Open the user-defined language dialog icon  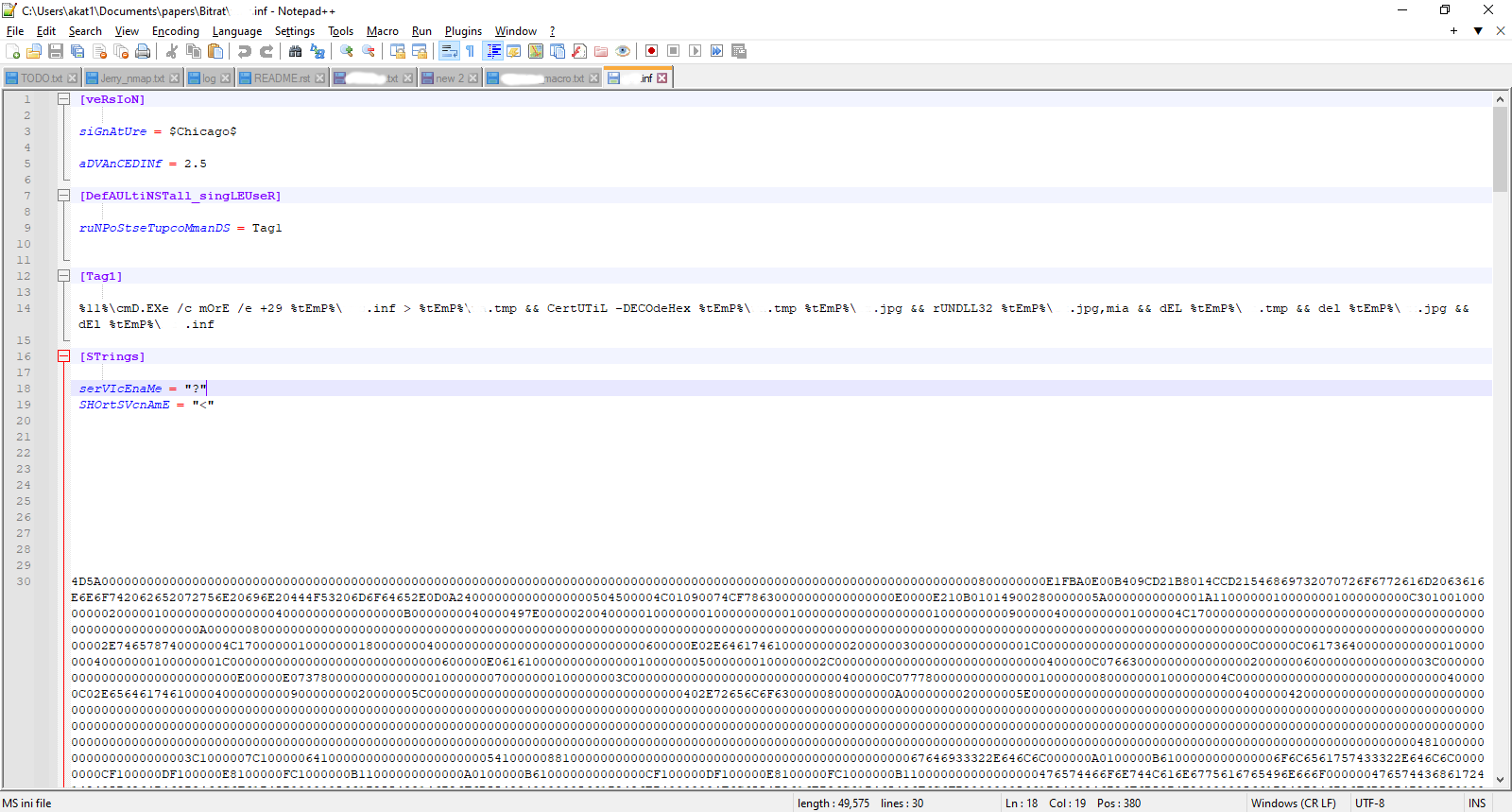(514, 51)
